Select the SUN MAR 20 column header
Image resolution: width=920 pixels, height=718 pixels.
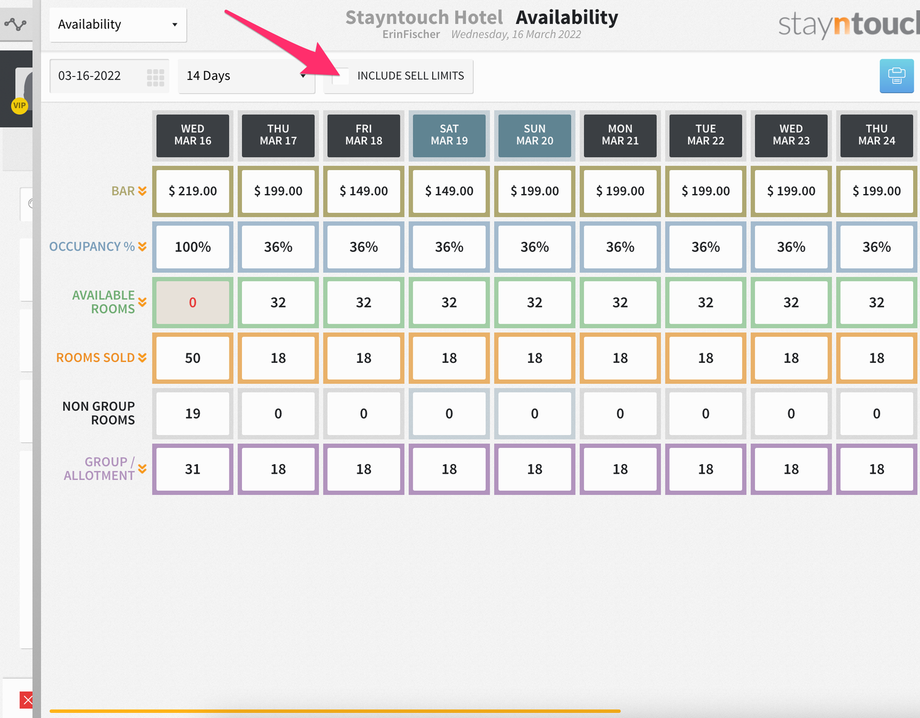pos(535,135)
